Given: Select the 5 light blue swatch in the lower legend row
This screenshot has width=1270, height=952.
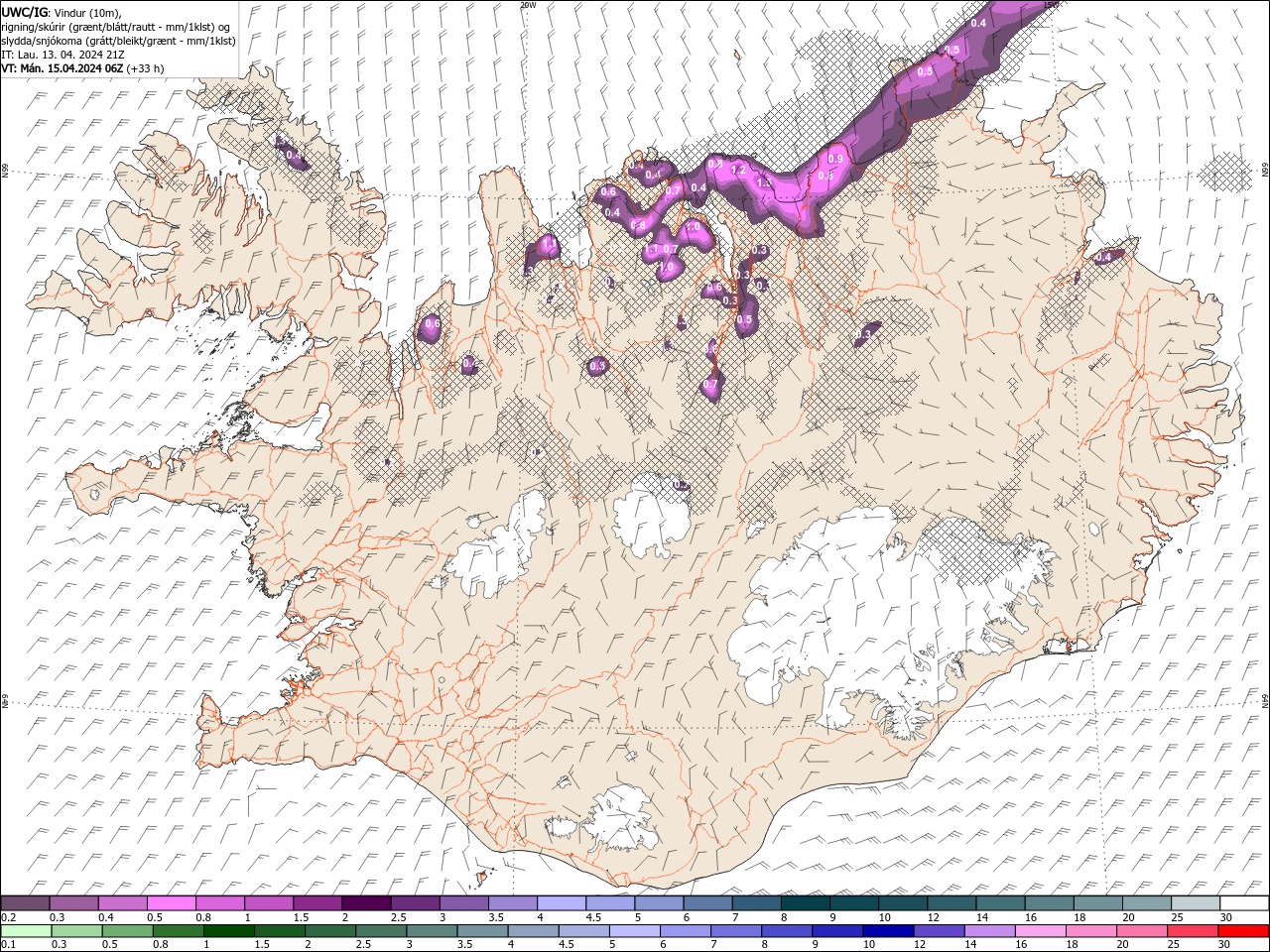Looking at the screenshot, I should (x=634, y=931).
